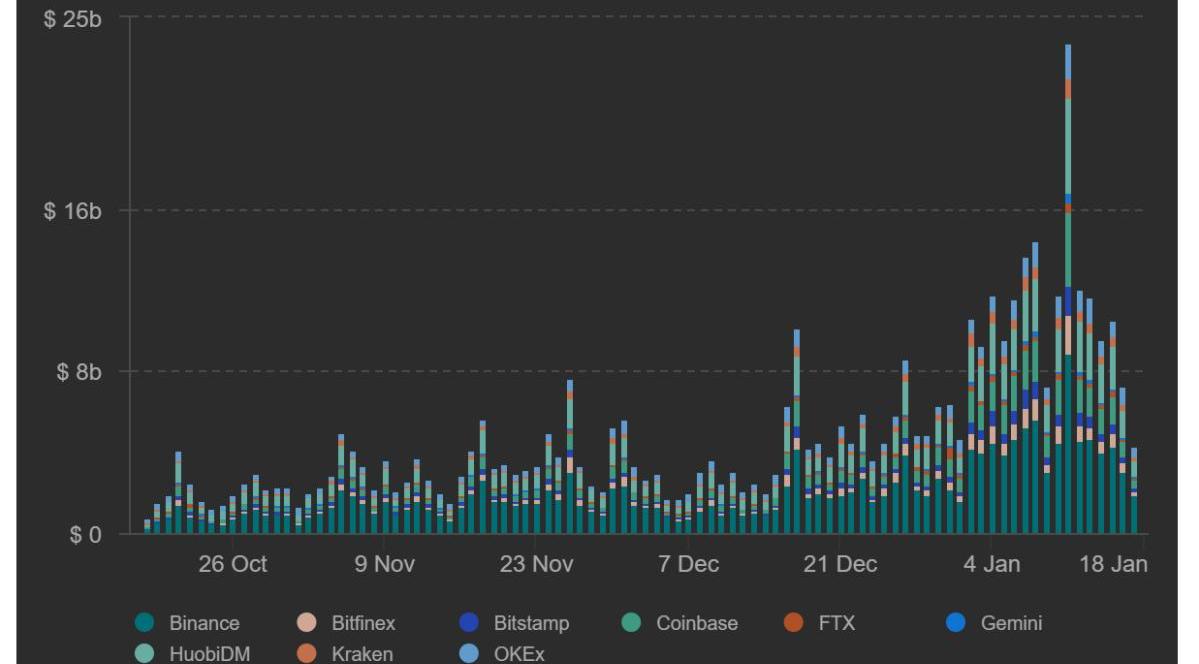Click the 23 Nov x-axis date label
1199x664 pixels.
(x=537, y=564)
